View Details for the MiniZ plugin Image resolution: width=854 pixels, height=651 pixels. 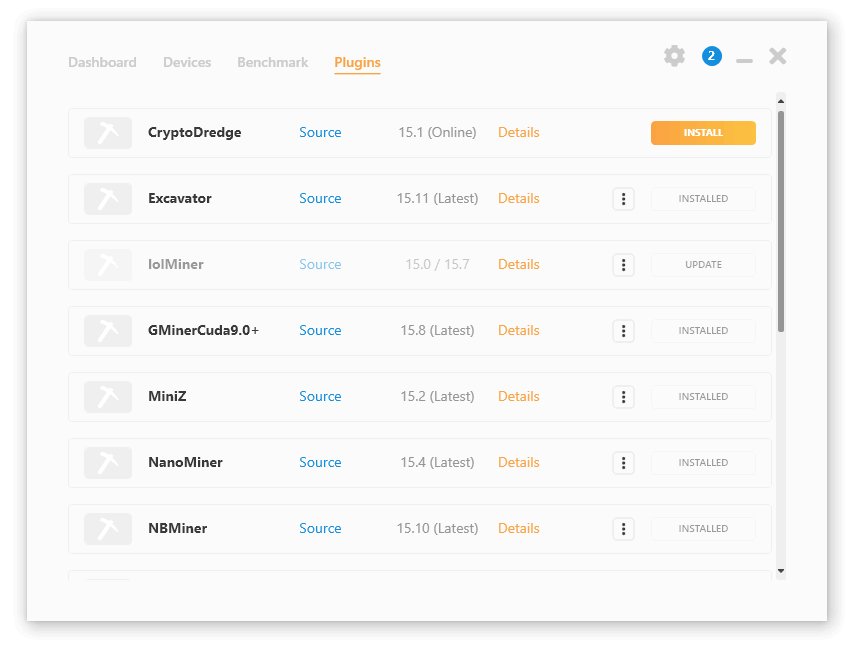pos(518,397)
